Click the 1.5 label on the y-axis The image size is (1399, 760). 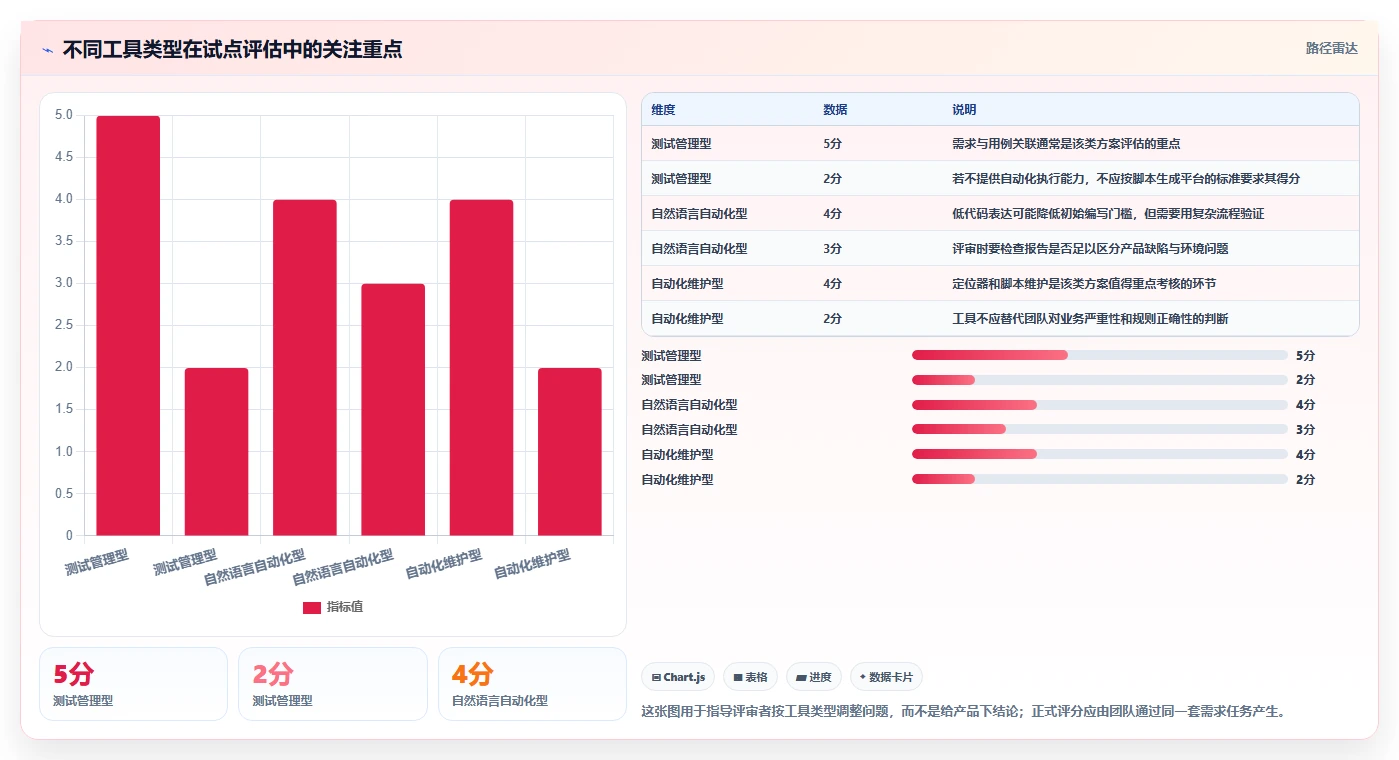[x=64, y=409]
